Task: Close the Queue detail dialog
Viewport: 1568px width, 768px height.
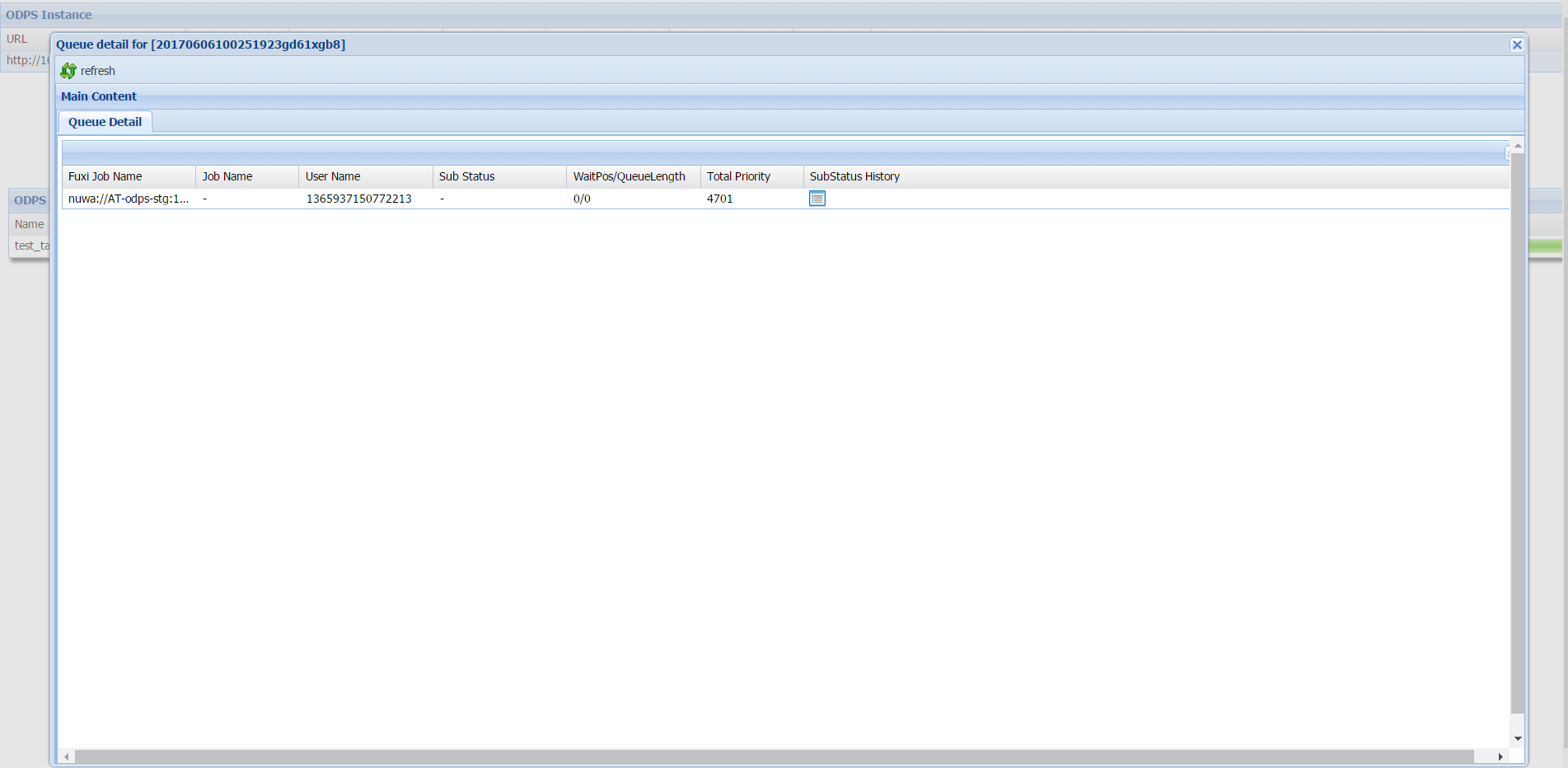Action: coord(1517,44)
